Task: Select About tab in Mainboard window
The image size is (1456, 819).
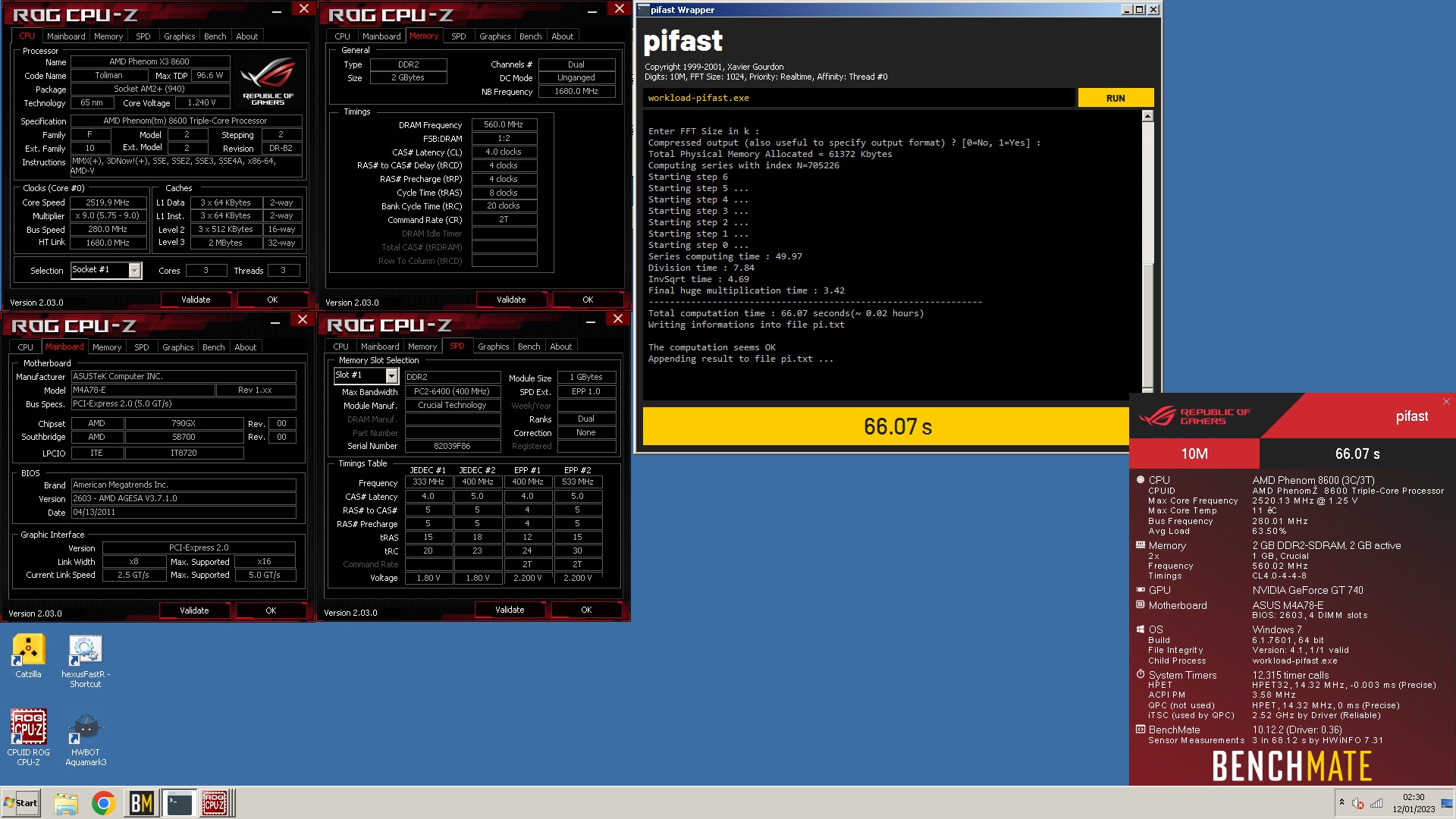Action: (x=246, y=347)
